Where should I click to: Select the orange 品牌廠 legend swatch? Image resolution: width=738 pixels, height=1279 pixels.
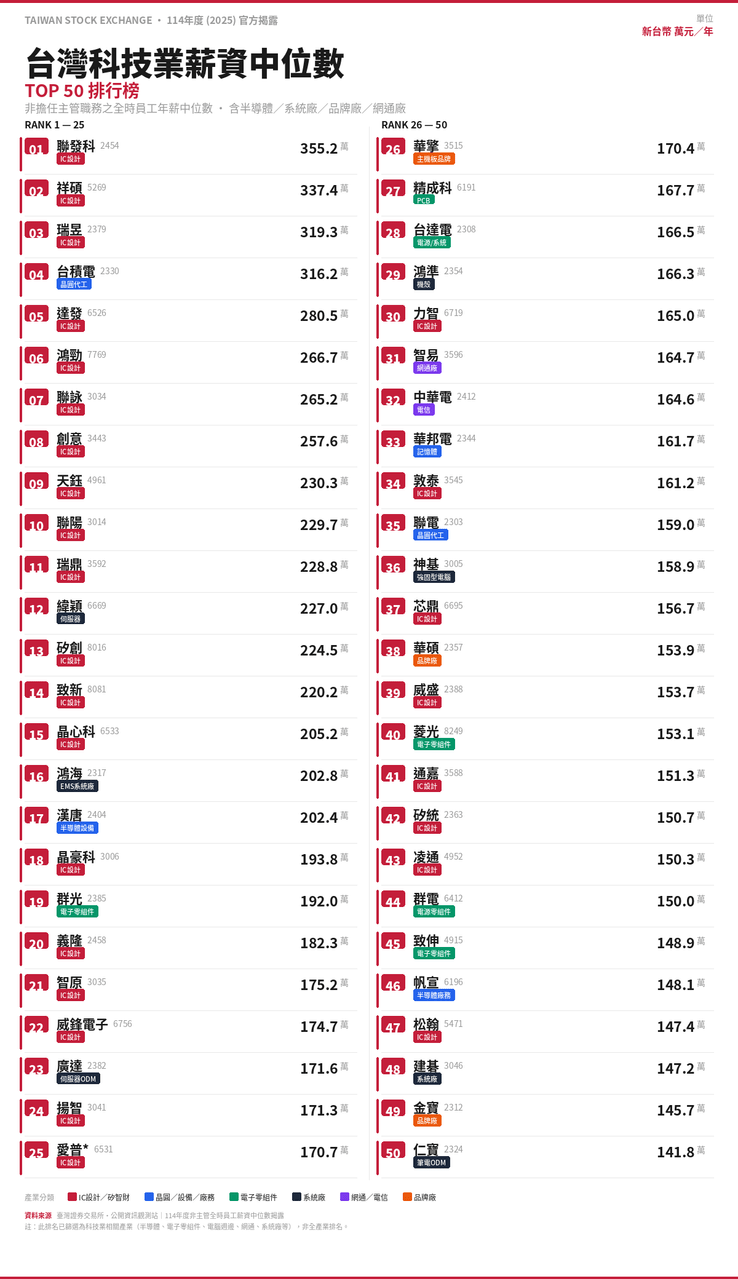click(407, 1197)
